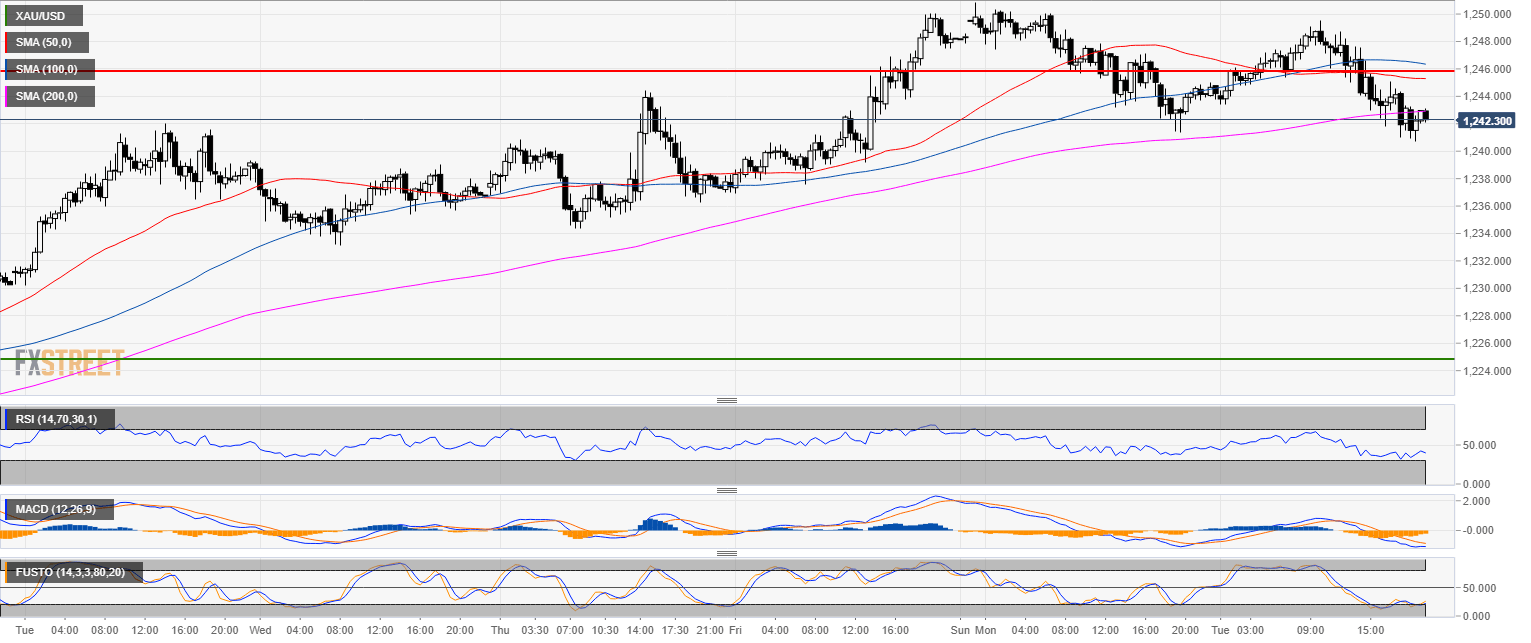
Task: Grab the splitter handle above the RSI pane
Action: (726, 400)
